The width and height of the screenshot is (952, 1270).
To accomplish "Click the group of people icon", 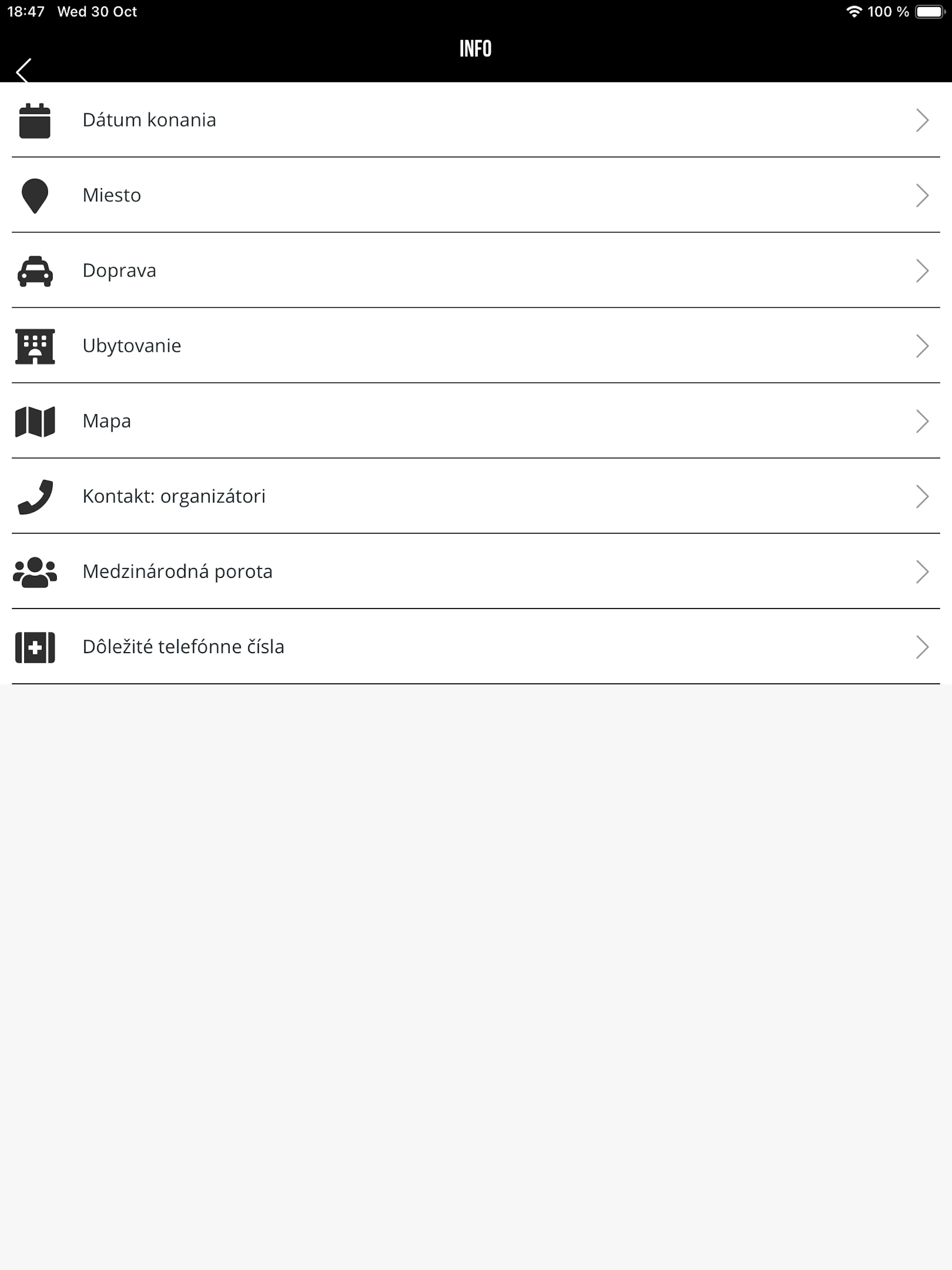I will click(x=35, y=572).
